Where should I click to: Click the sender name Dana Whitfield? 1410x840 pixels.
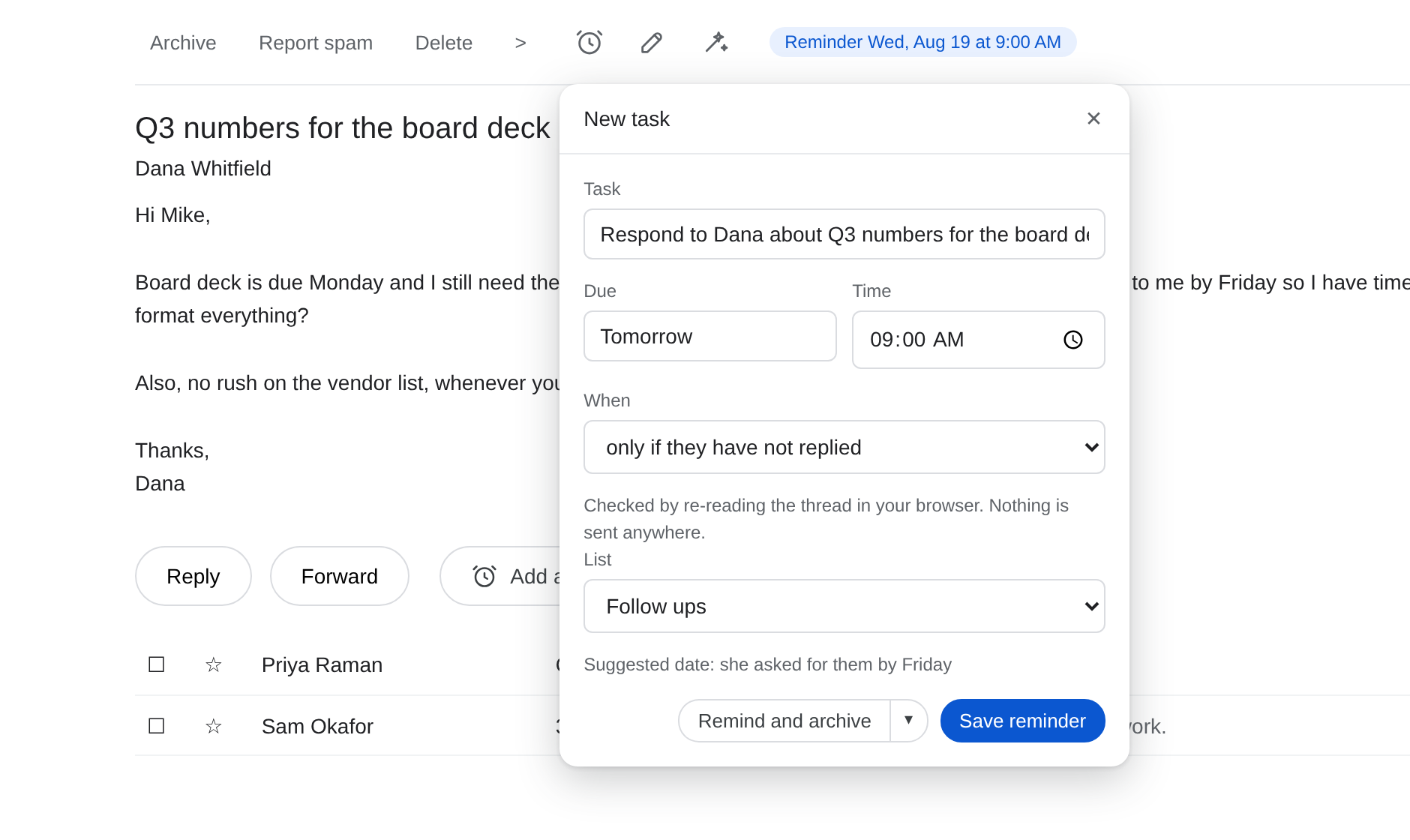(203, 169)
